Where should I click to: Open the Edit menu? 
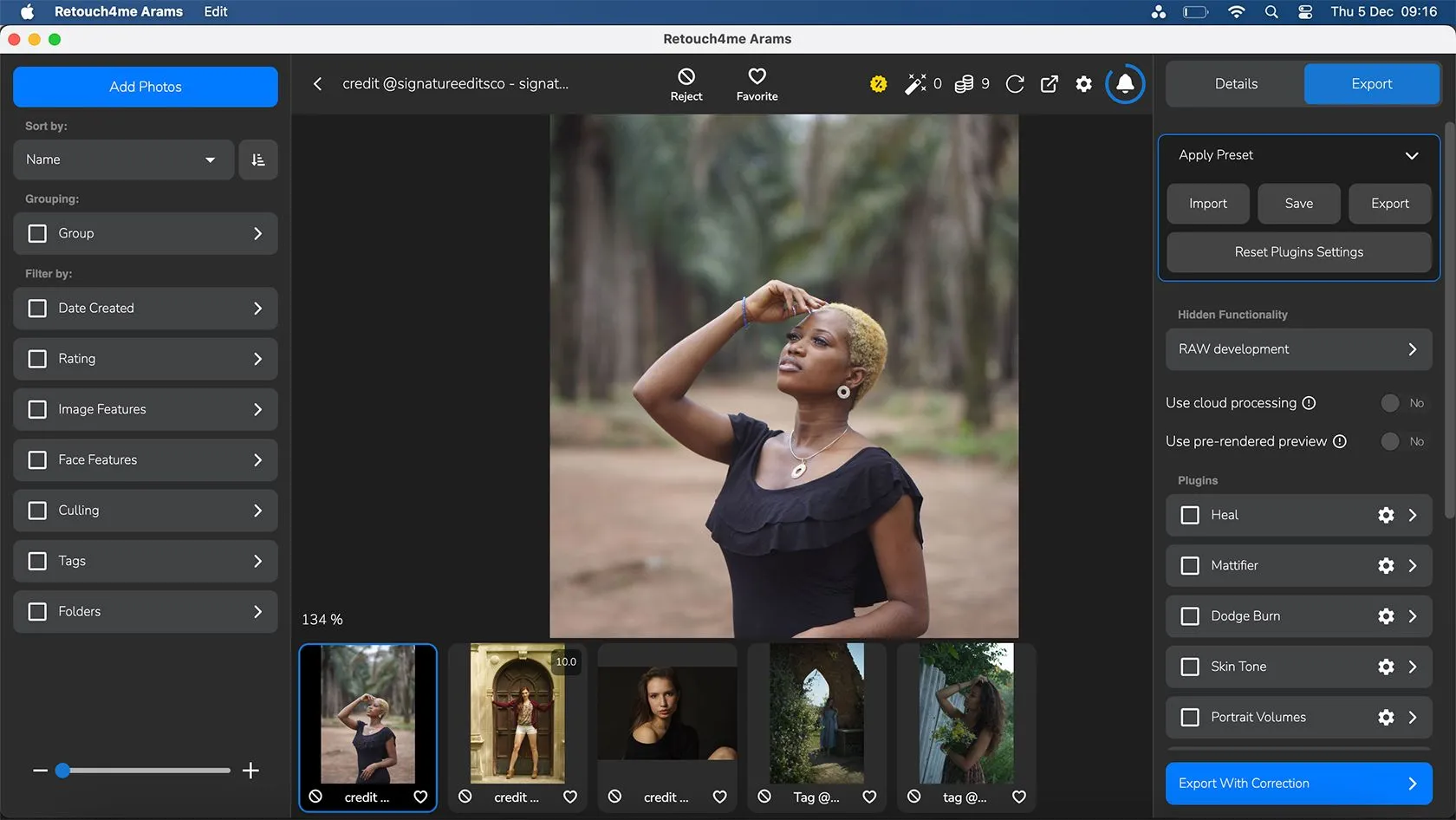(x=216, y=12)
